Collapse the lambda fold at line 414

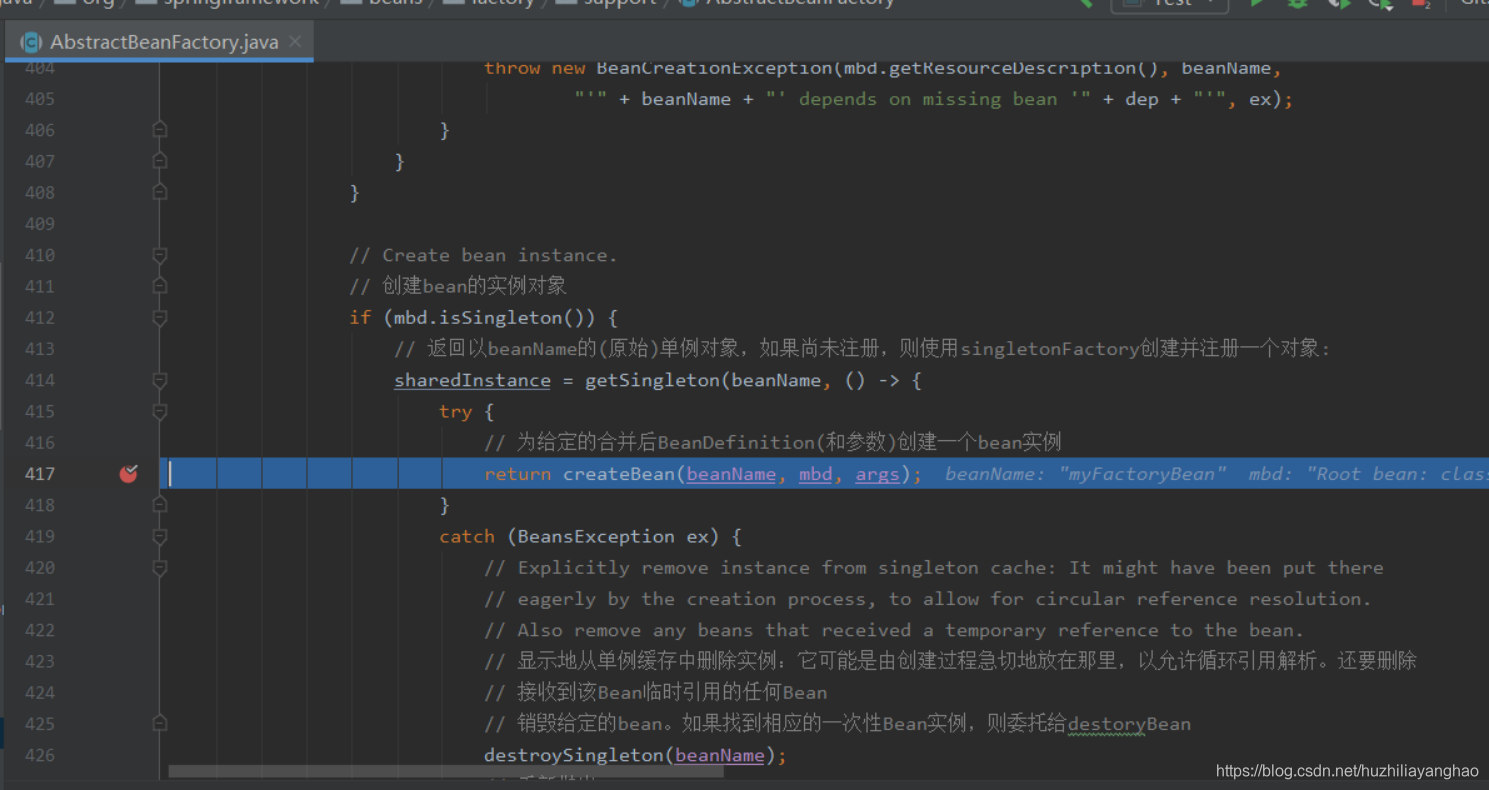[x=159, y=380]
